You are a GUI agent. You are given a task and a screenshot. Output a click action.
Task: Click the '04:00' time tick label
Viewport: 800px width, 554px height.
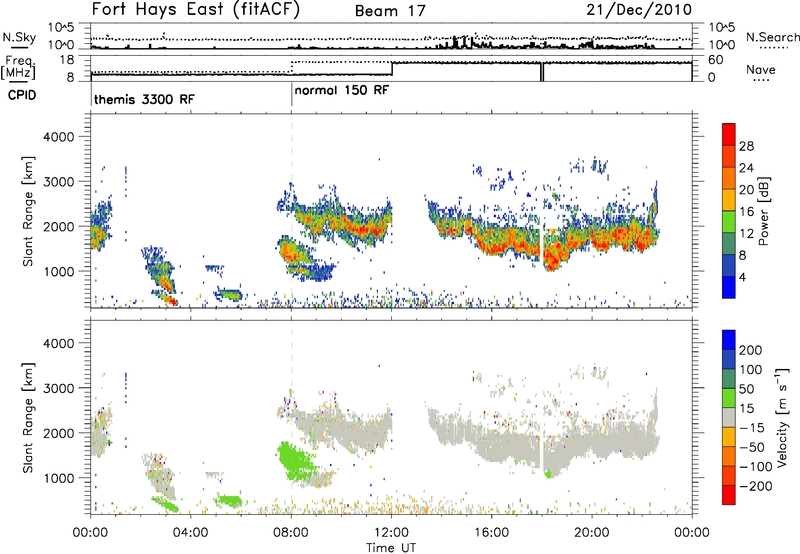[191, 533]
